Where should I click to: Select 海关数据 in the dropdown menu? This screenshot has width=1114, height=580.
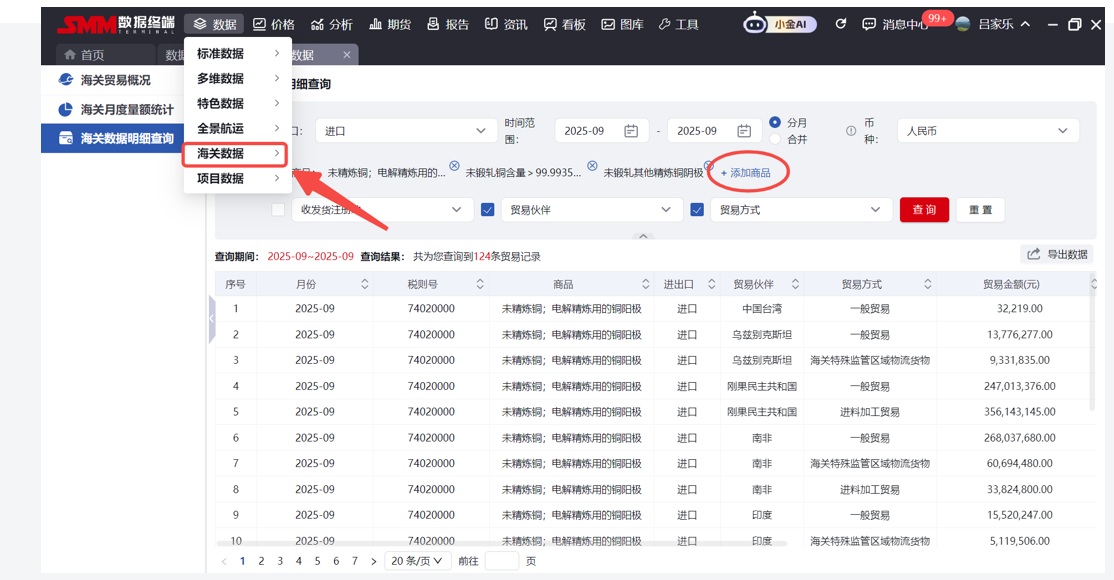pyautogui.click(x=236, y=154)
